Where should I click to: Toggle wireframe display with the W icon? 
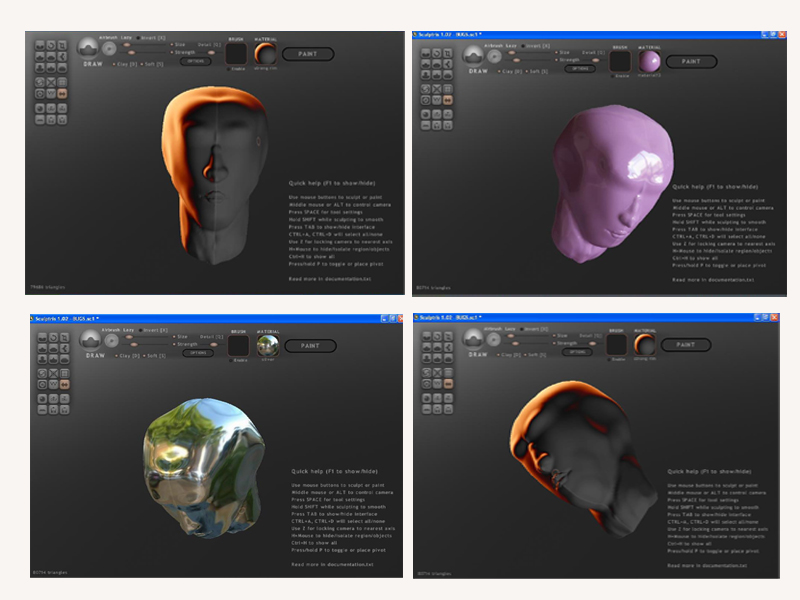[x=50, y=93]
